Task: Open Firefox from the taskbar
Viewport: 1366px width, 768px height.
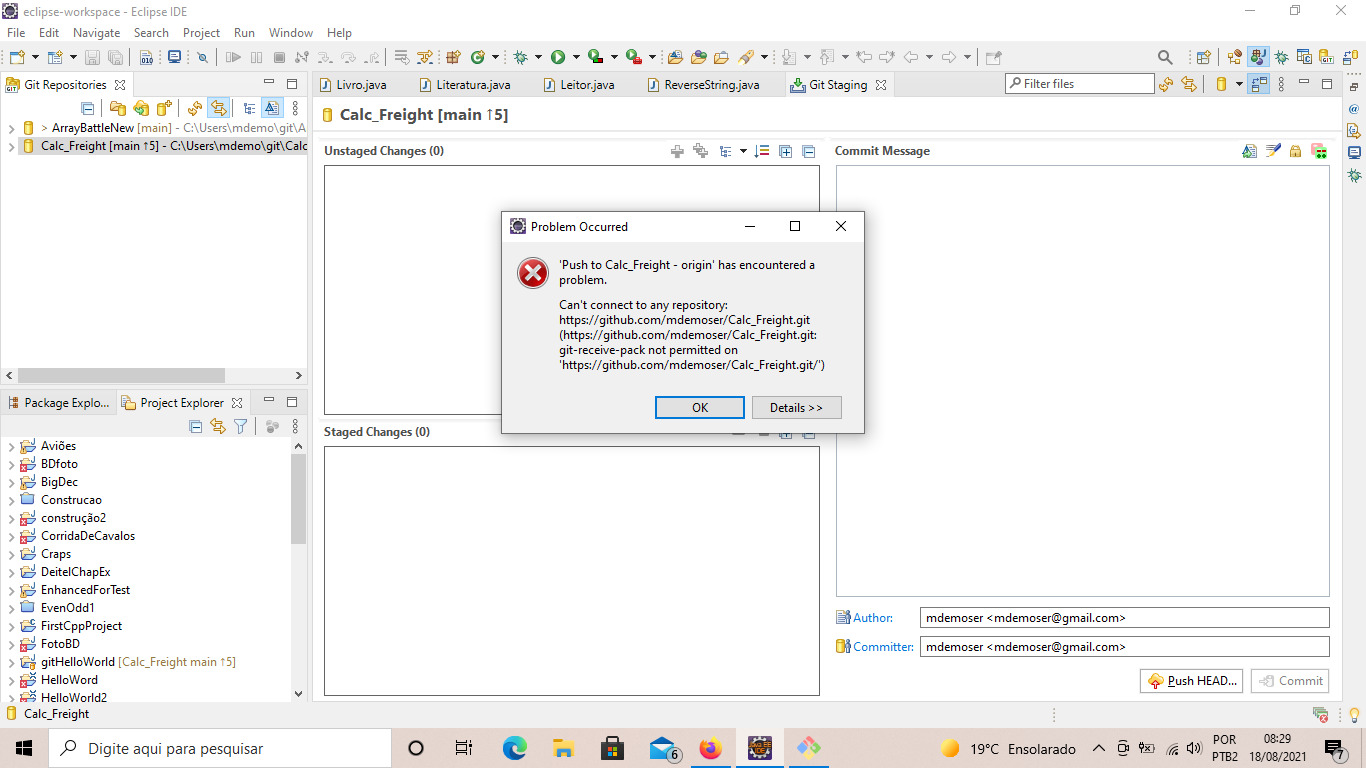Action: pos(710,748)
